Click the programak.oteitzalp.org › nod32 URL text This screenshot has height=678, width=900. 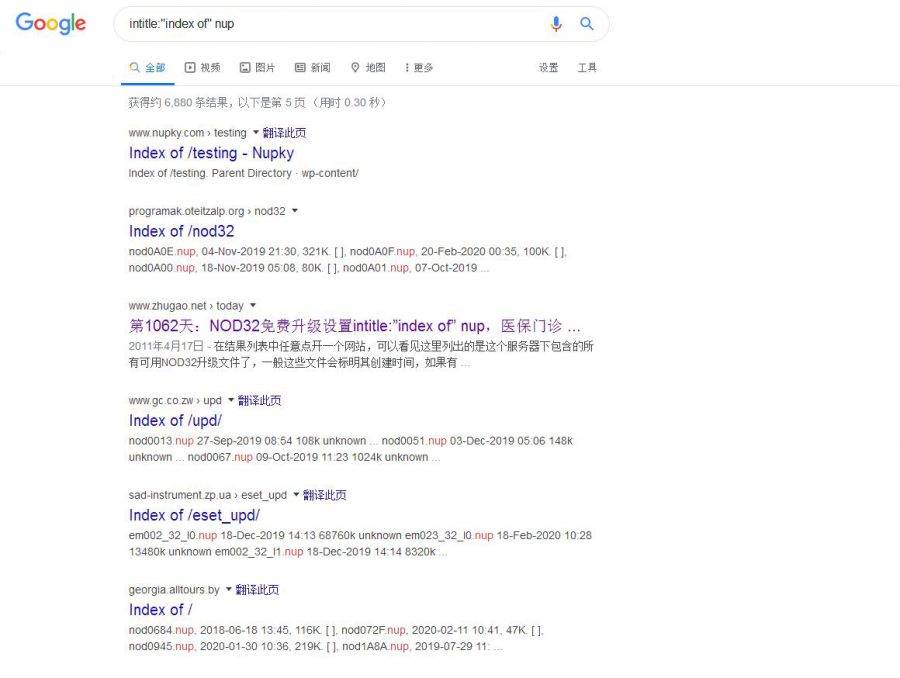(207, 211)
